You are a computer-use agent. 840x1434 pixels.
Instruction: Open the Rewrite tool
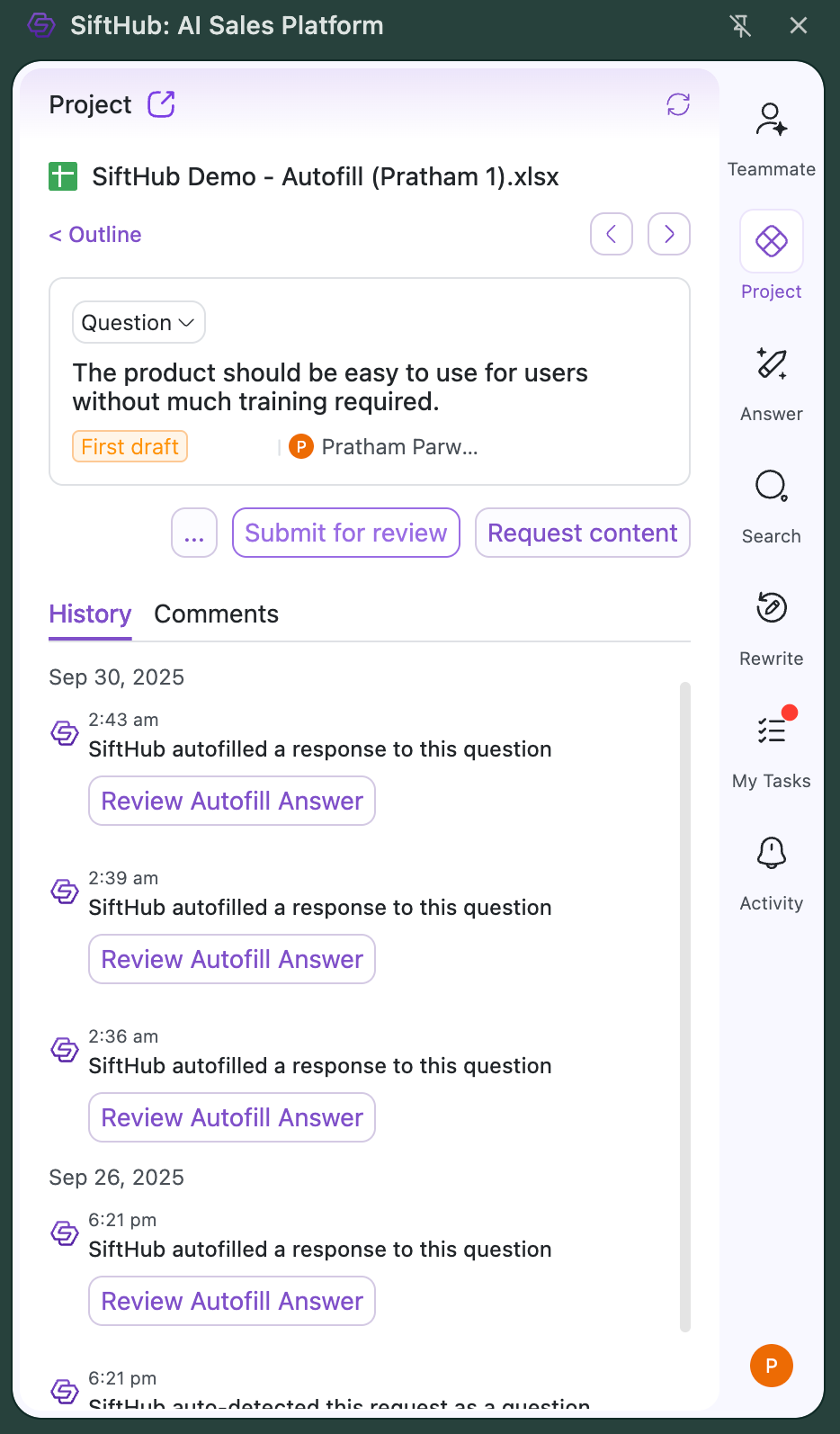tap(771, 610)
